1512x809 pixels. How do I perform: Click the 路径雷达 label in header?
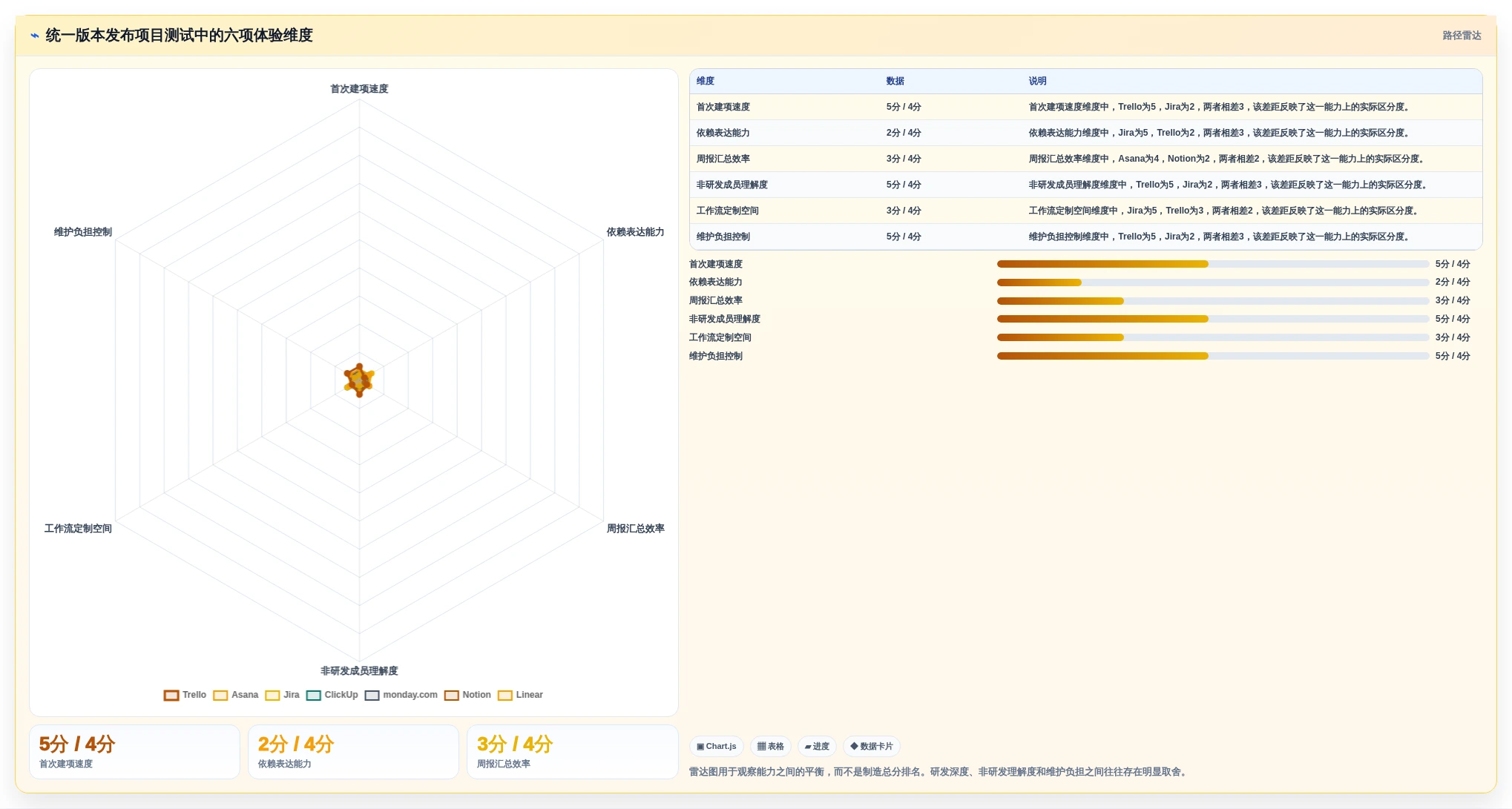(1462, 36)
